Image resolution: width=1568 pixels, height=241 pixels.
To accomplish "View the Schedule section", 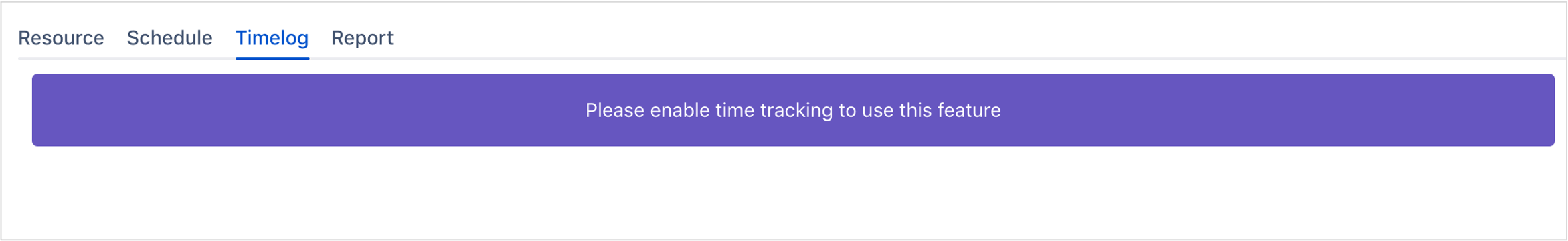I will tap(170, 38).
